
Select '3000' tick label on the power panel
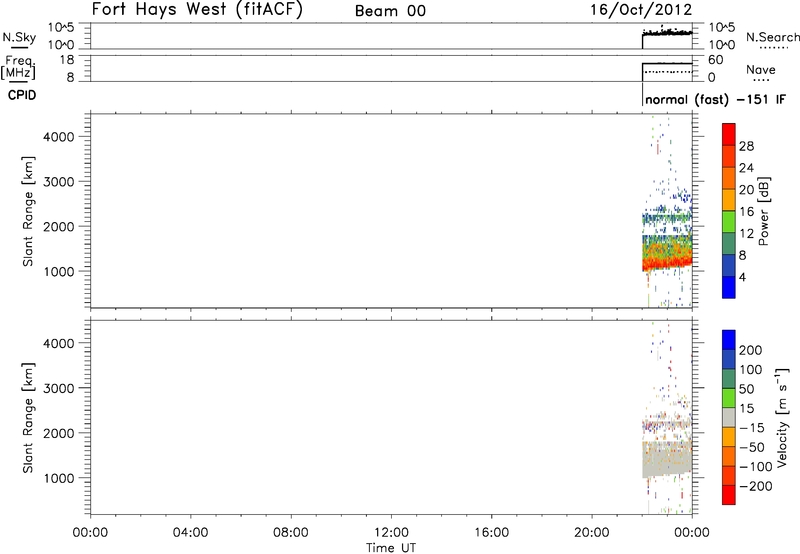point(59,182)
